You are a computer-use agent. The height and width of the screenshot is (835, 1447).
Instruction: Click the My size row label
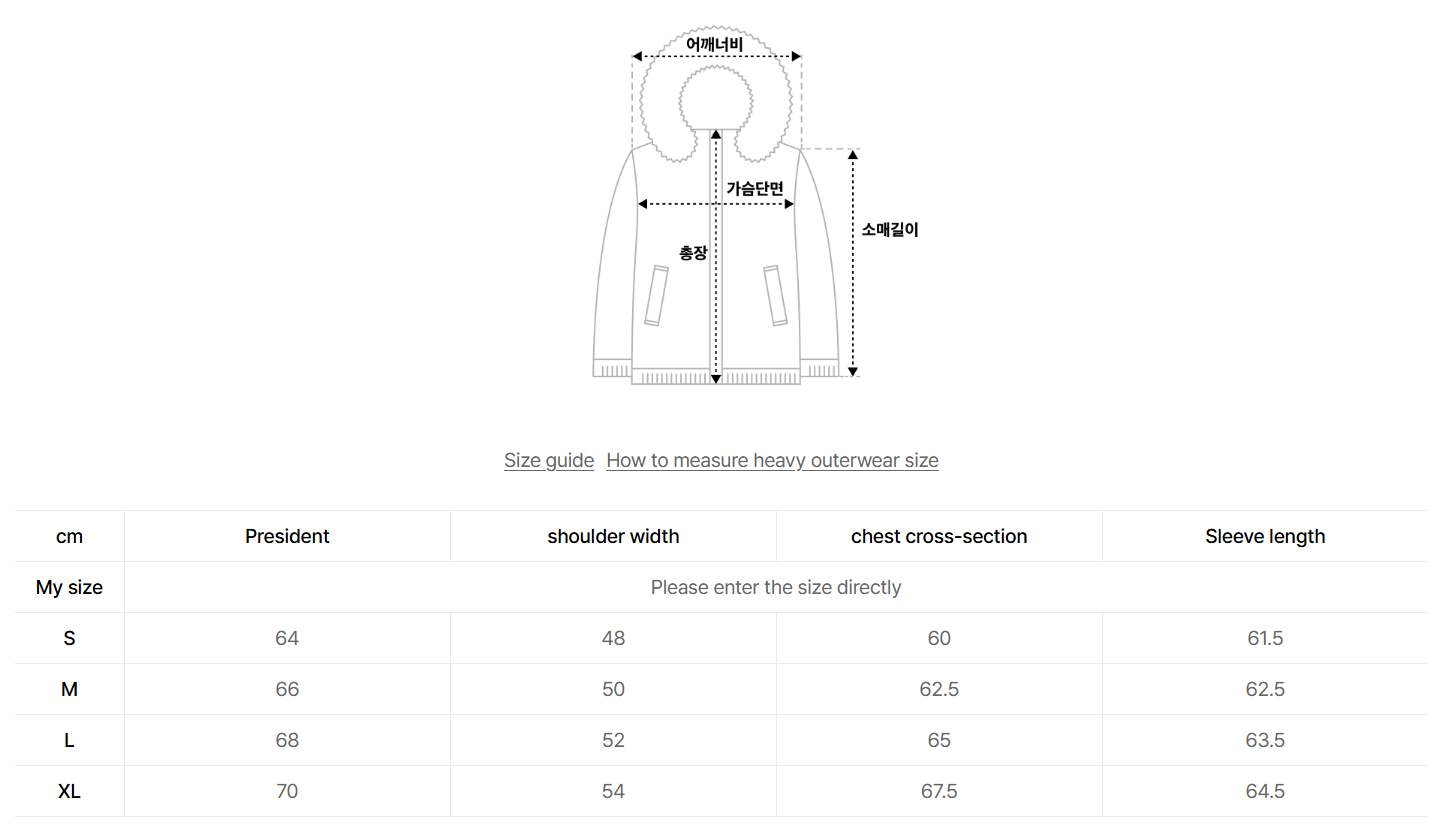(x=69, y=587)
